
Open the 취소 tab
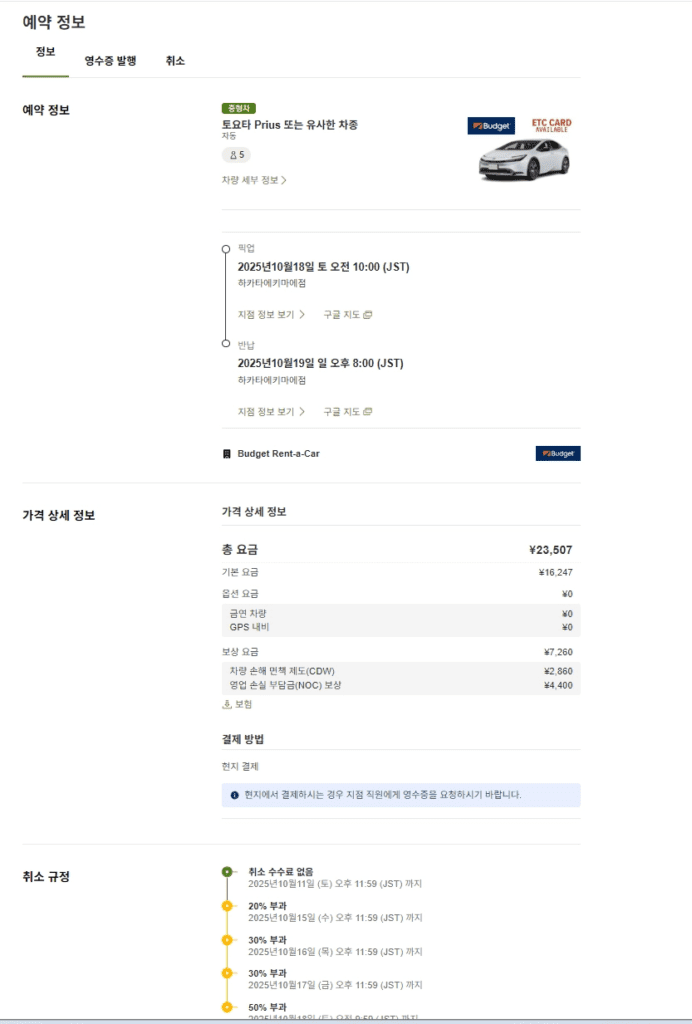[175, 61]
